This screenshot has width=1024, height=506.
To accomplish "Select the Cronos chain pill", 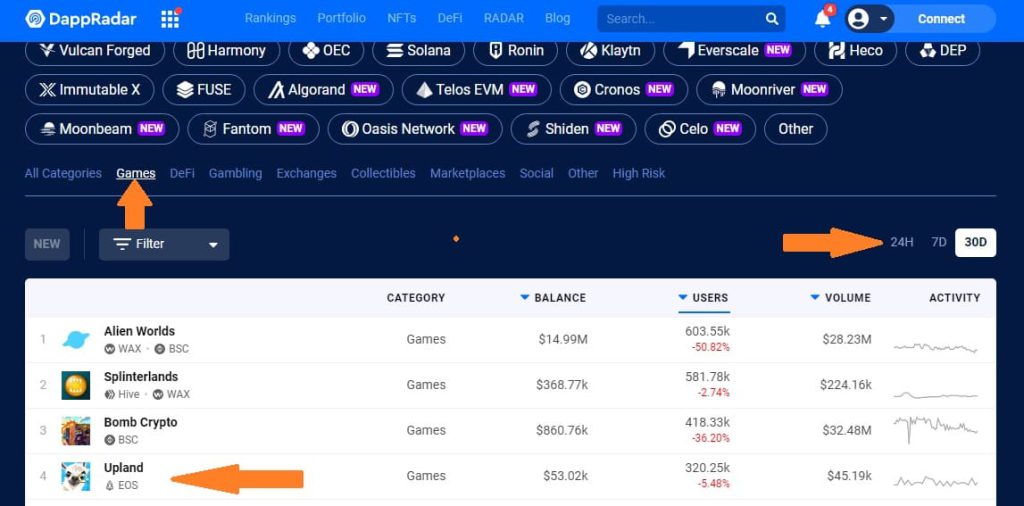I will (x=624, y=89).
